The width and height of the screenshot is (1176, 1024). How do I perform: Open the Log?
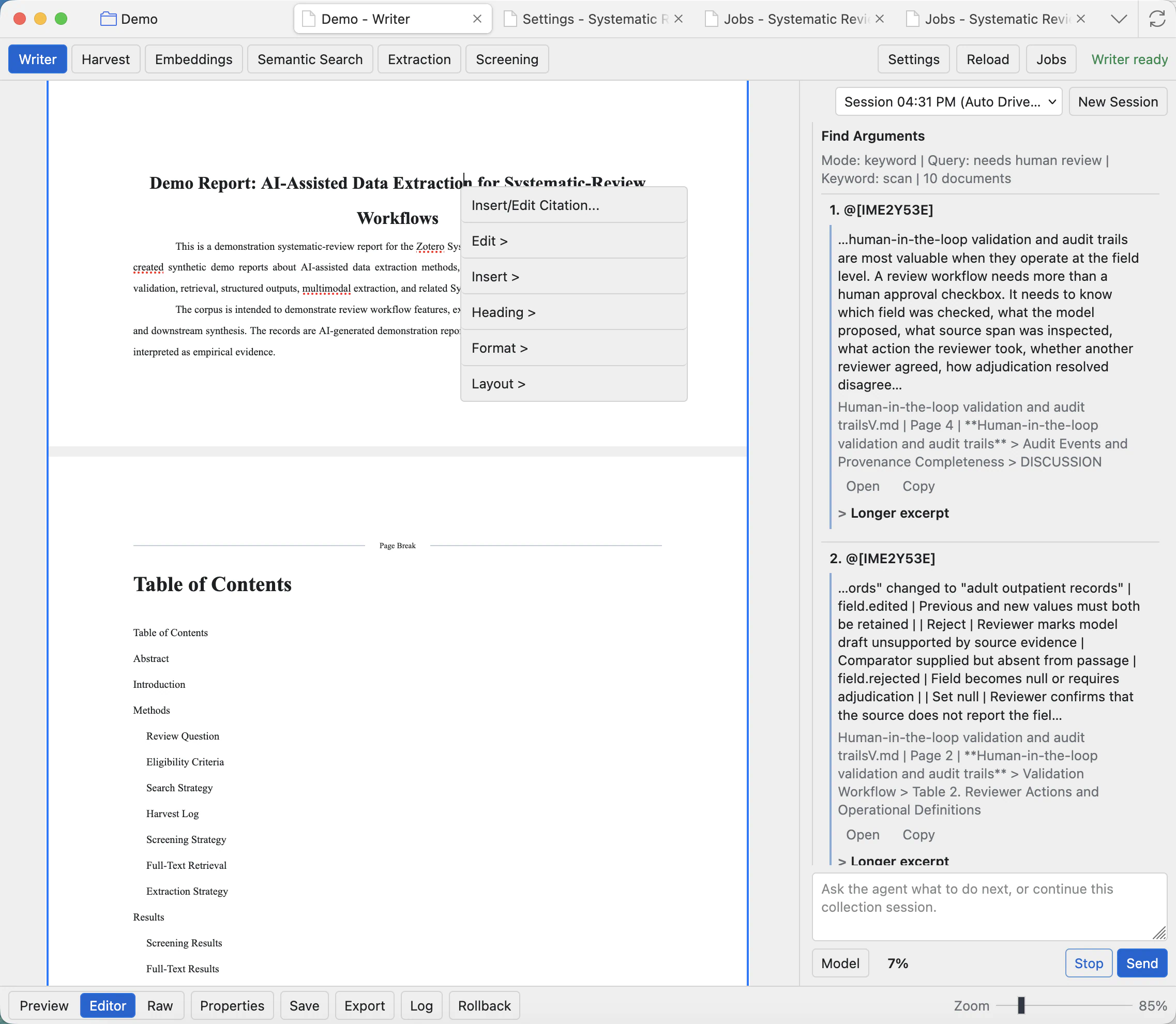[x=421, y=1006]
